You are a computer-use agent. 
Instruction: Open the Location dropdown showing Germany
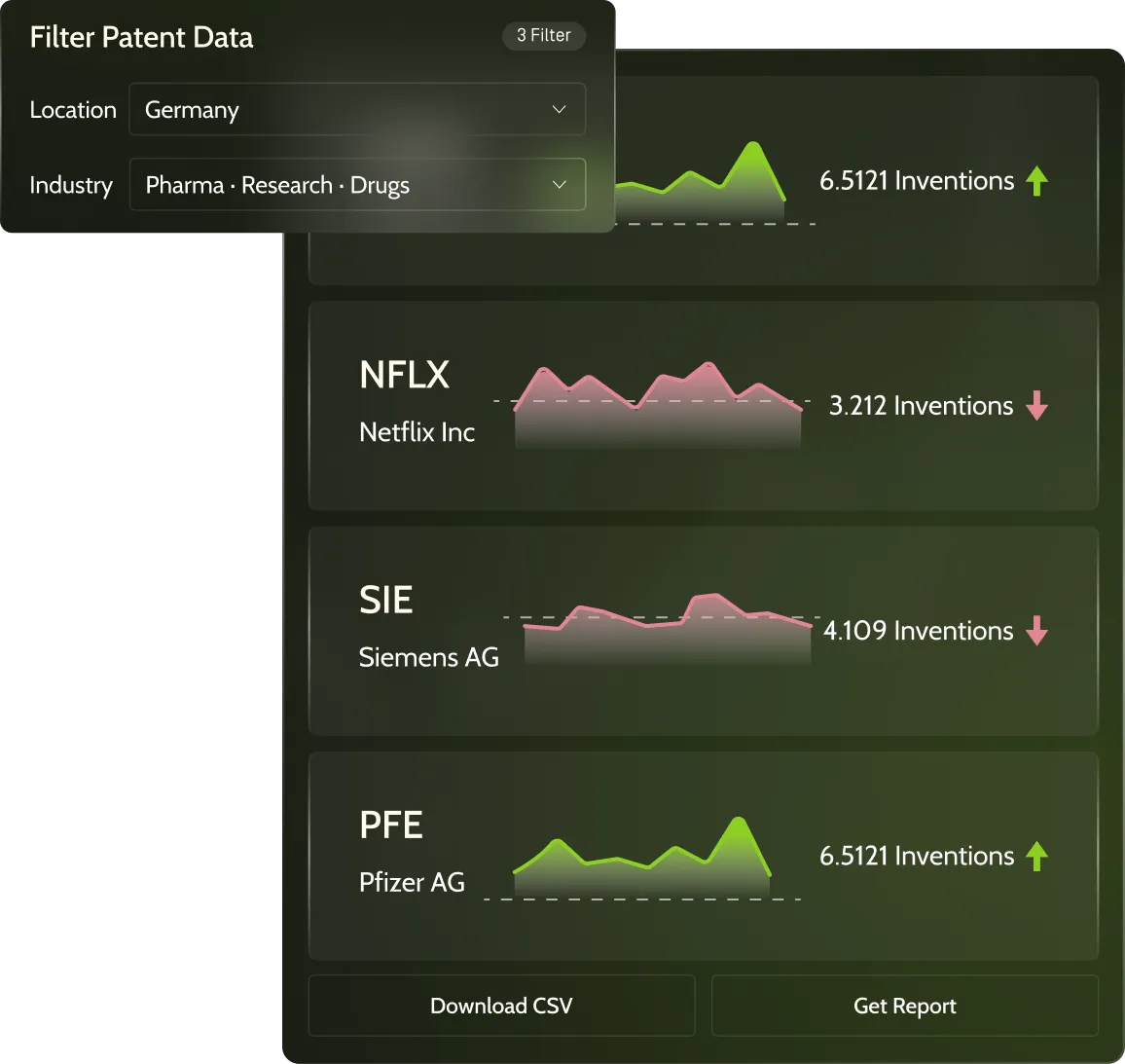click(356, 109)
